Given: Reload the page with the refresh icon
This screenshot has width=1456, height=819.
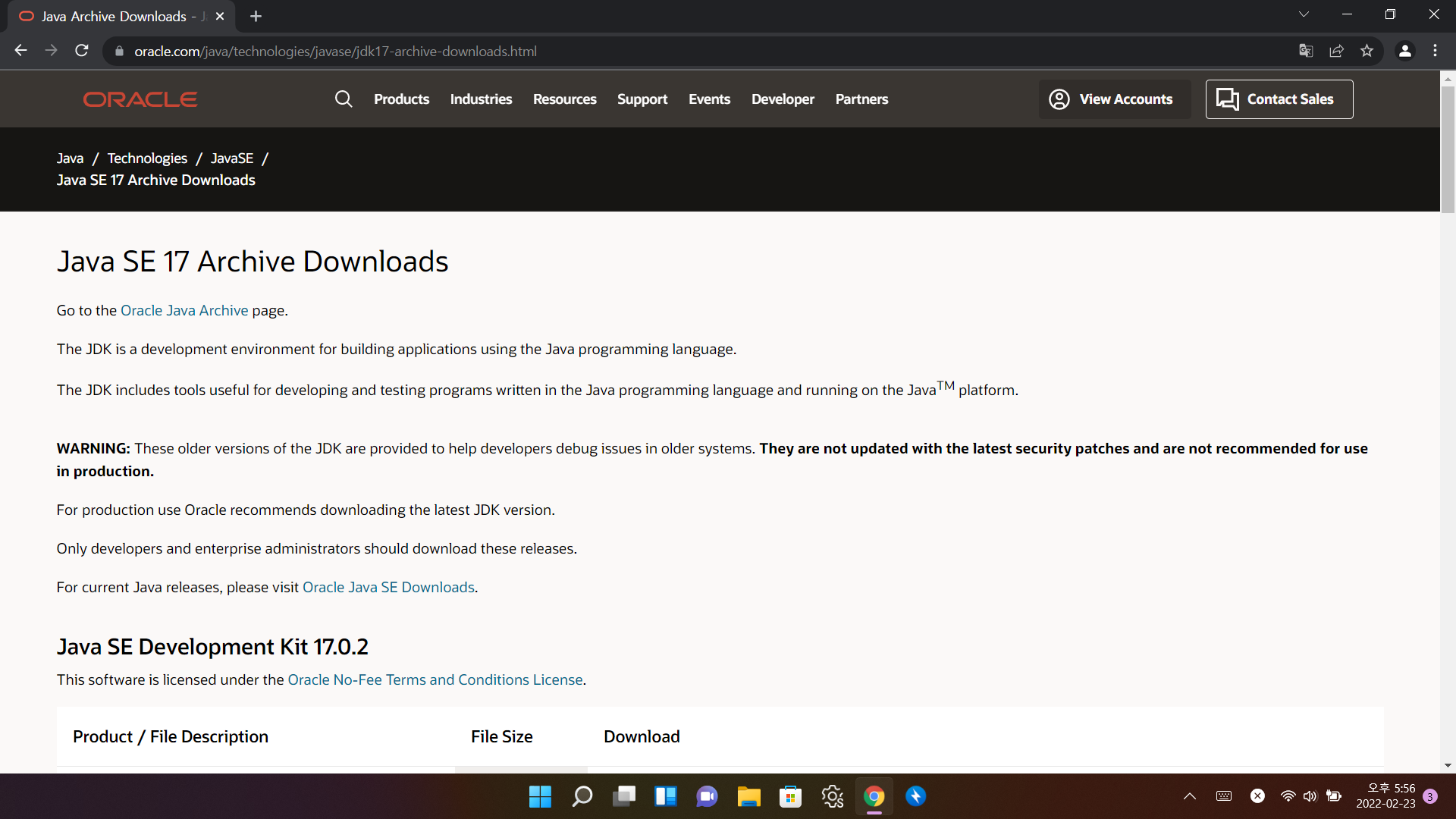Looking at the screenshot, I should pyautogui.click(x=82, y=51).
